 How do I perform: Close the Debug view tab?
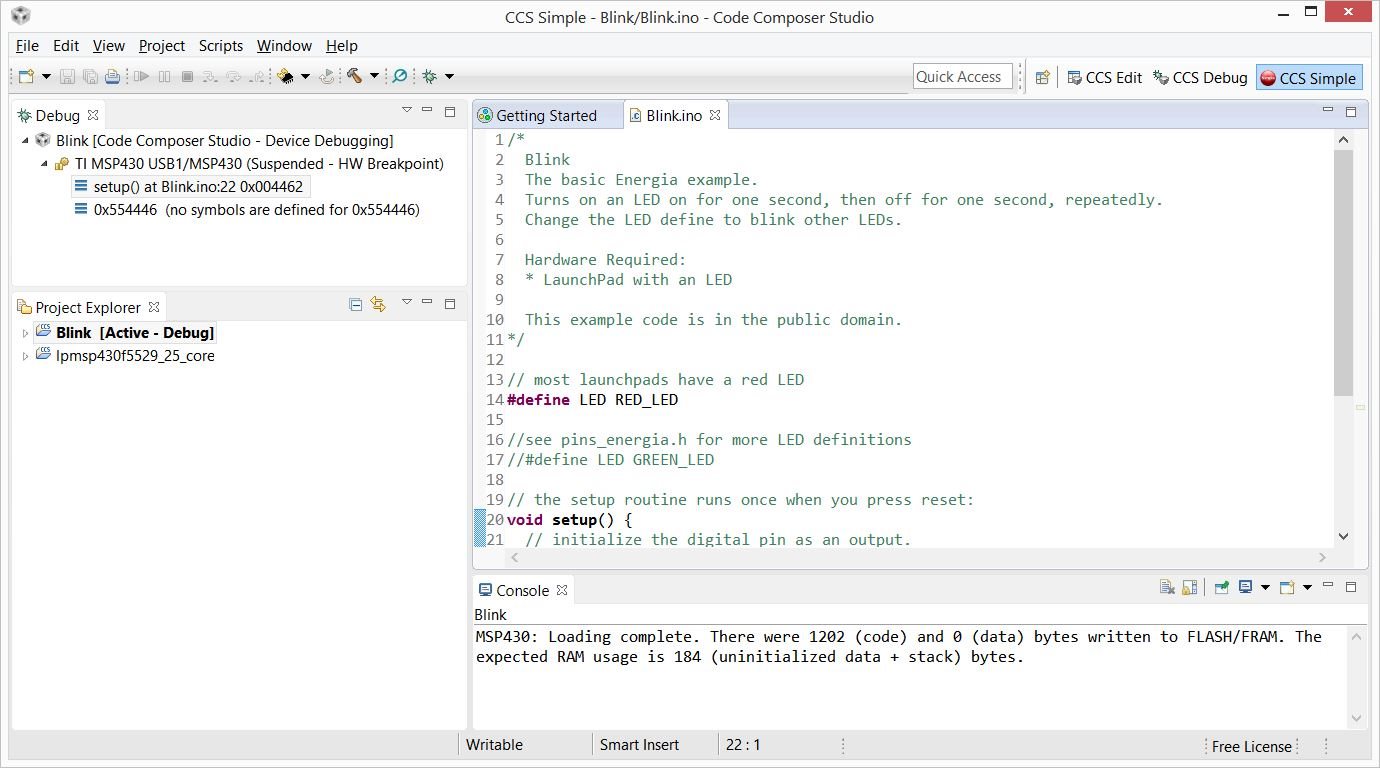[x=93, y=115]
